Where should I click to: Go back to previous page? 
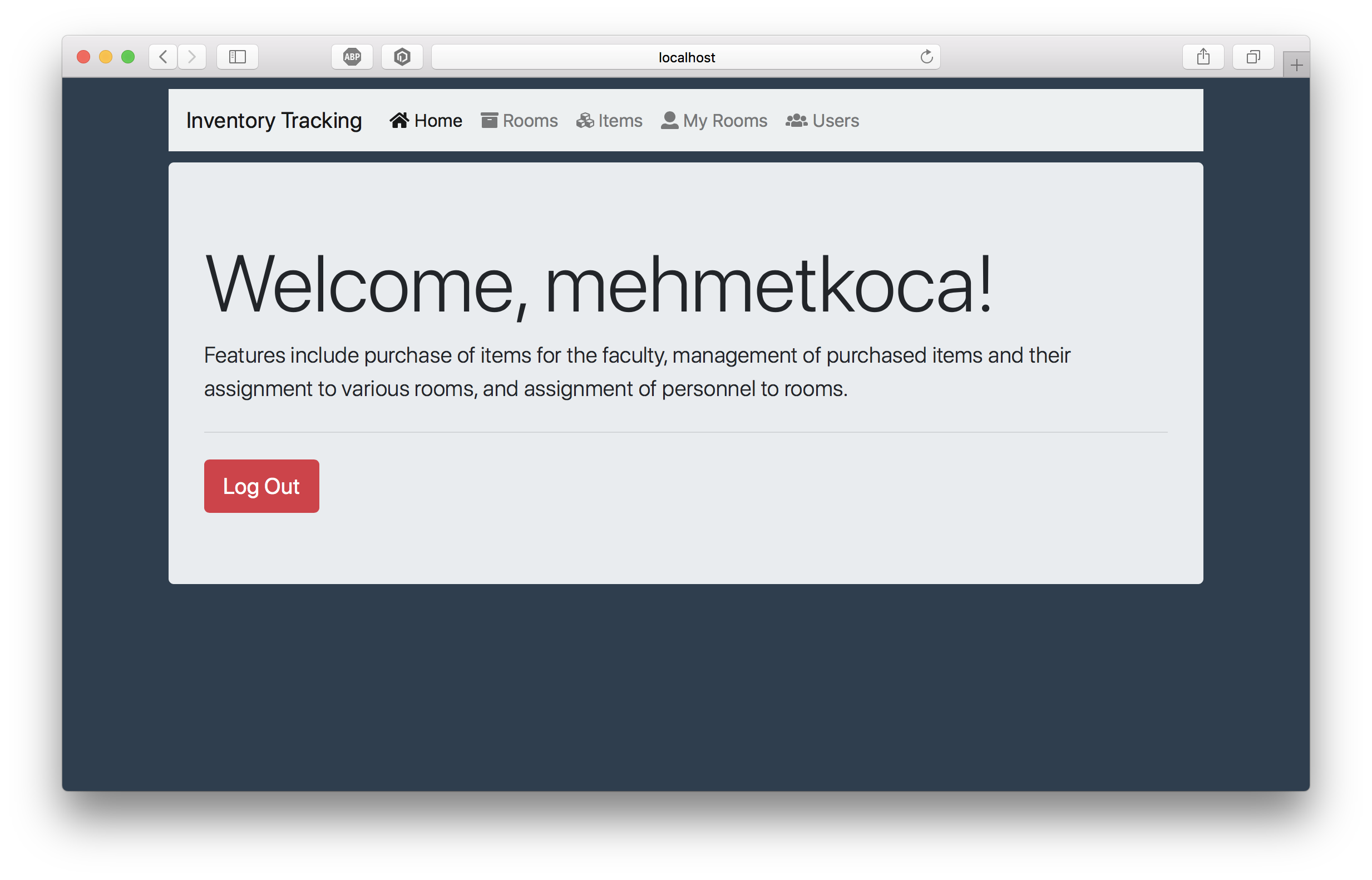click(164, 57)
